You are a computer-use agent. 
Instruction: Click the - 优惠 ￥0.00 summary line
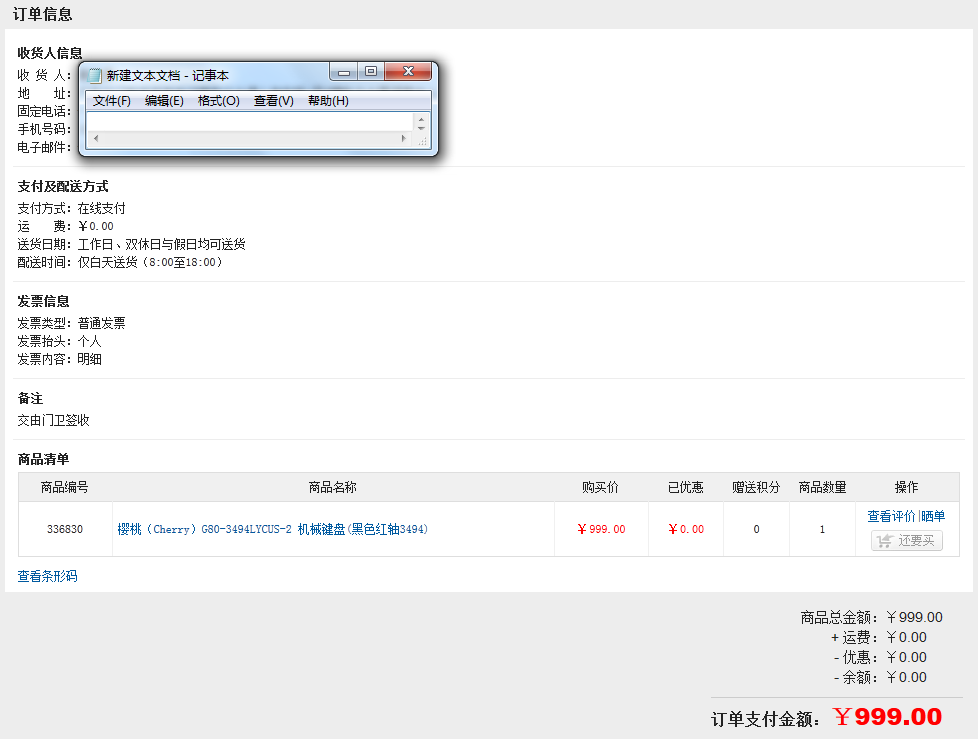pos(880,657)
